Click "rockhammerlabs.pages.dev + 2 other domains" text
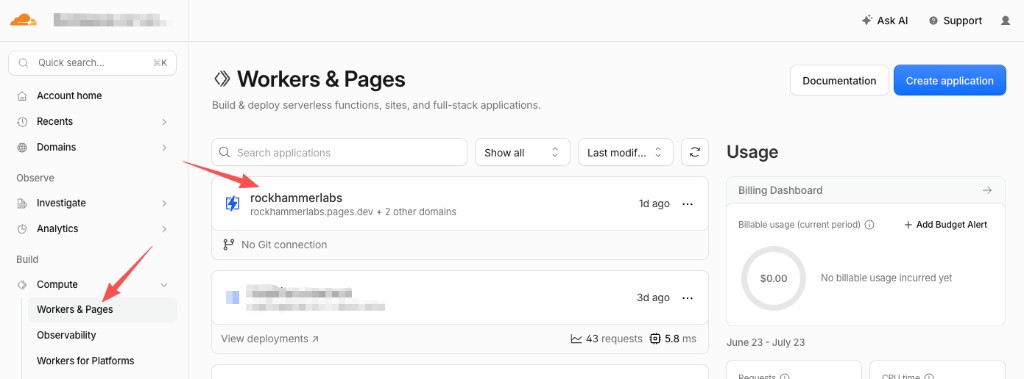The image size is (1024, 379). point(353,212)
